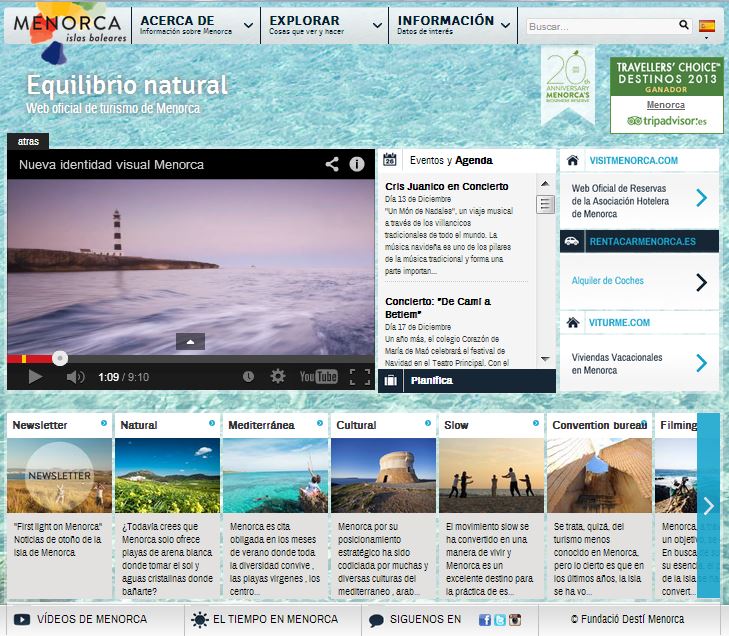This screenshot has width=729, height=636.
Task: Mute the video volume speaker icon
Action: 75,377
